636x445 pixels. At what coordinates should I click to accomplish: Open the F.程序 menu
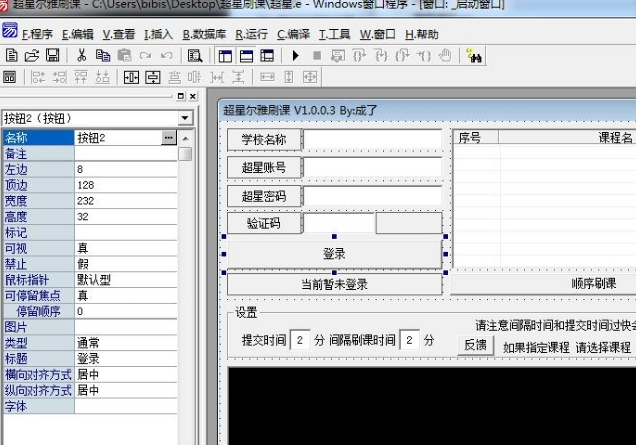(37, 34)
